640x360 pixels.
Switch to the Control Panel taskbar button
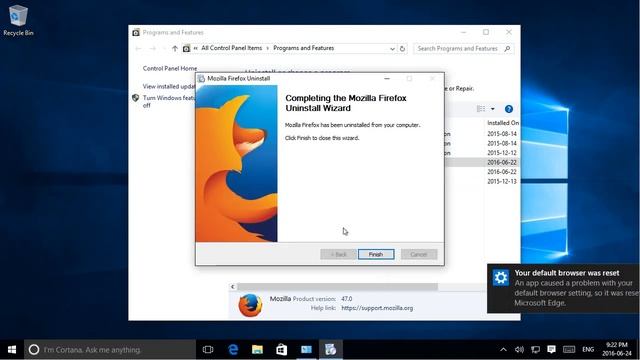[x=306, y=349]
